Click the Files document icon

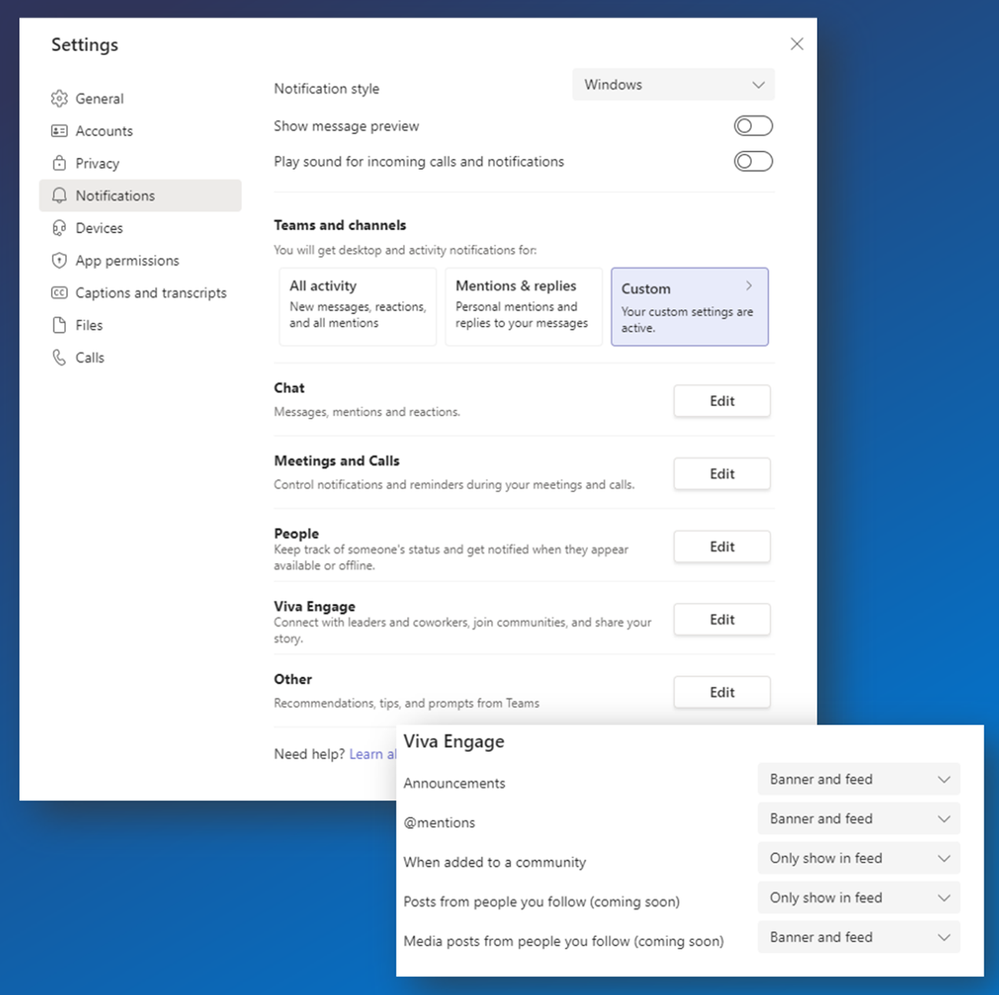[59, 325]
